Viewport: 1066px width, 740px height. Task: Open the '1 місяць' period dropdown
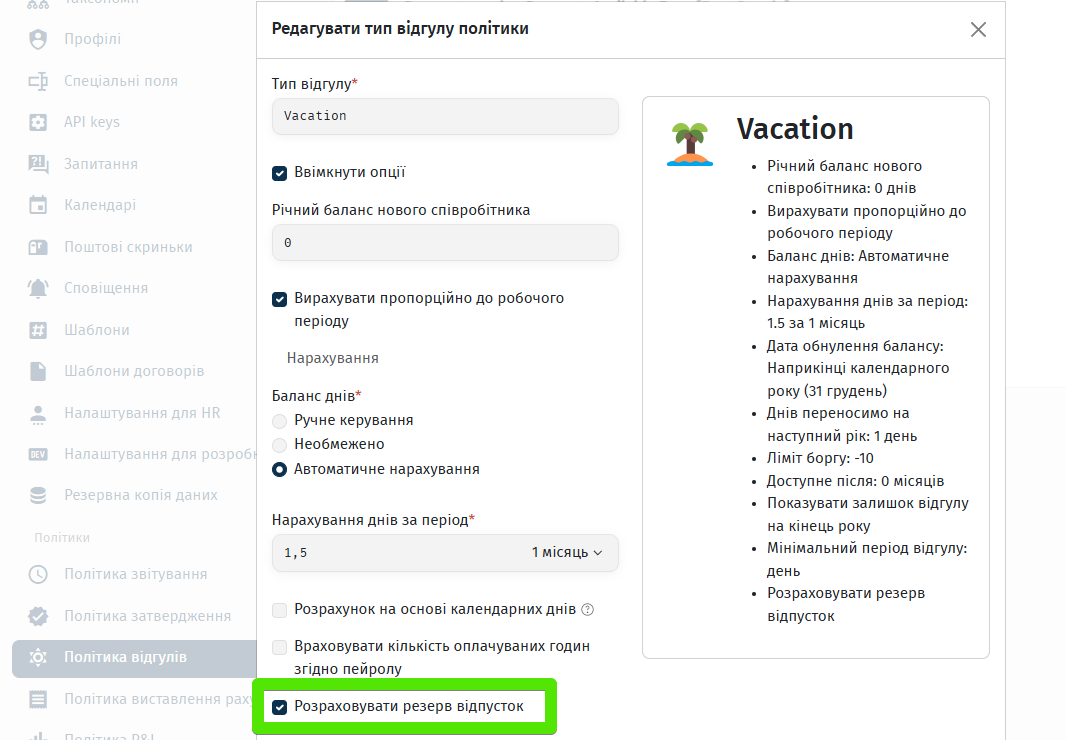pyautogui.click(x=567, y=552)
